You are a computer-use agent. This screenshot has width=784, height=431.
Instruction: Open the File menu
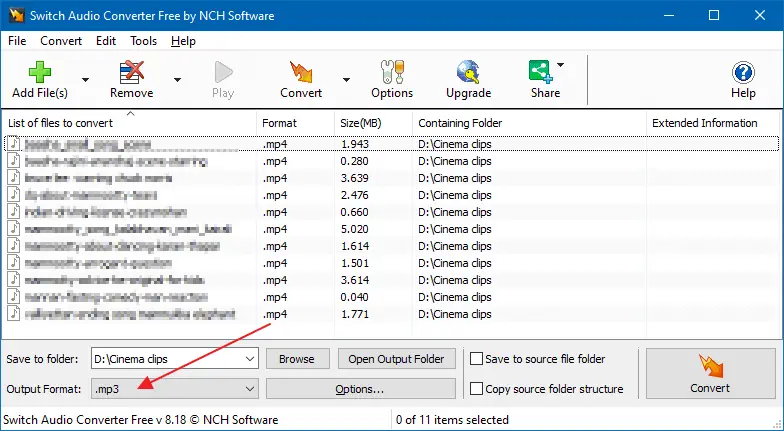click(17, 41)
